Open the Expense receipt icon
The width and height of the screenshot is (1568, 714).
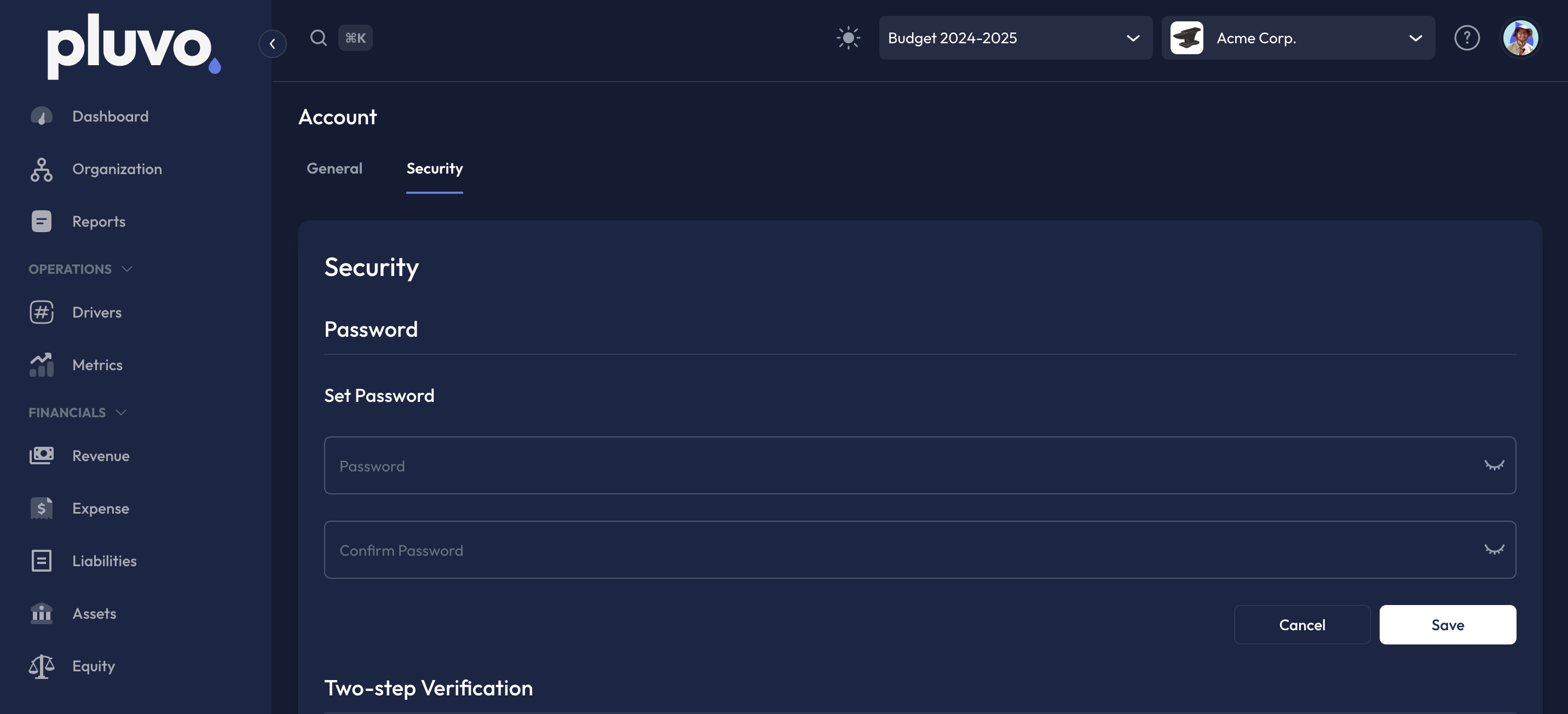click(x=42, y=508)
